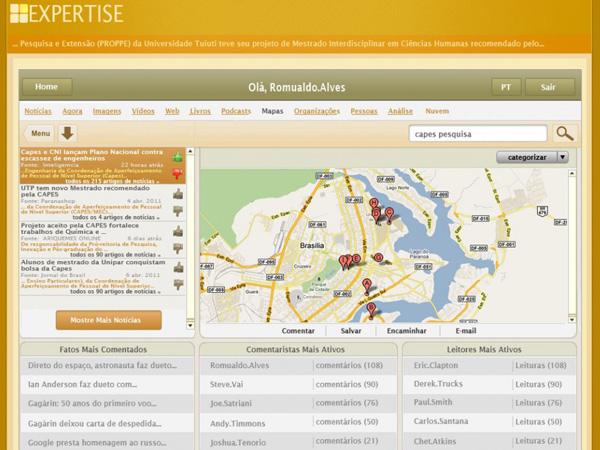Click map marker A
Image resolution: width=600 pixels, height=450 pixels.
(367, 287)
